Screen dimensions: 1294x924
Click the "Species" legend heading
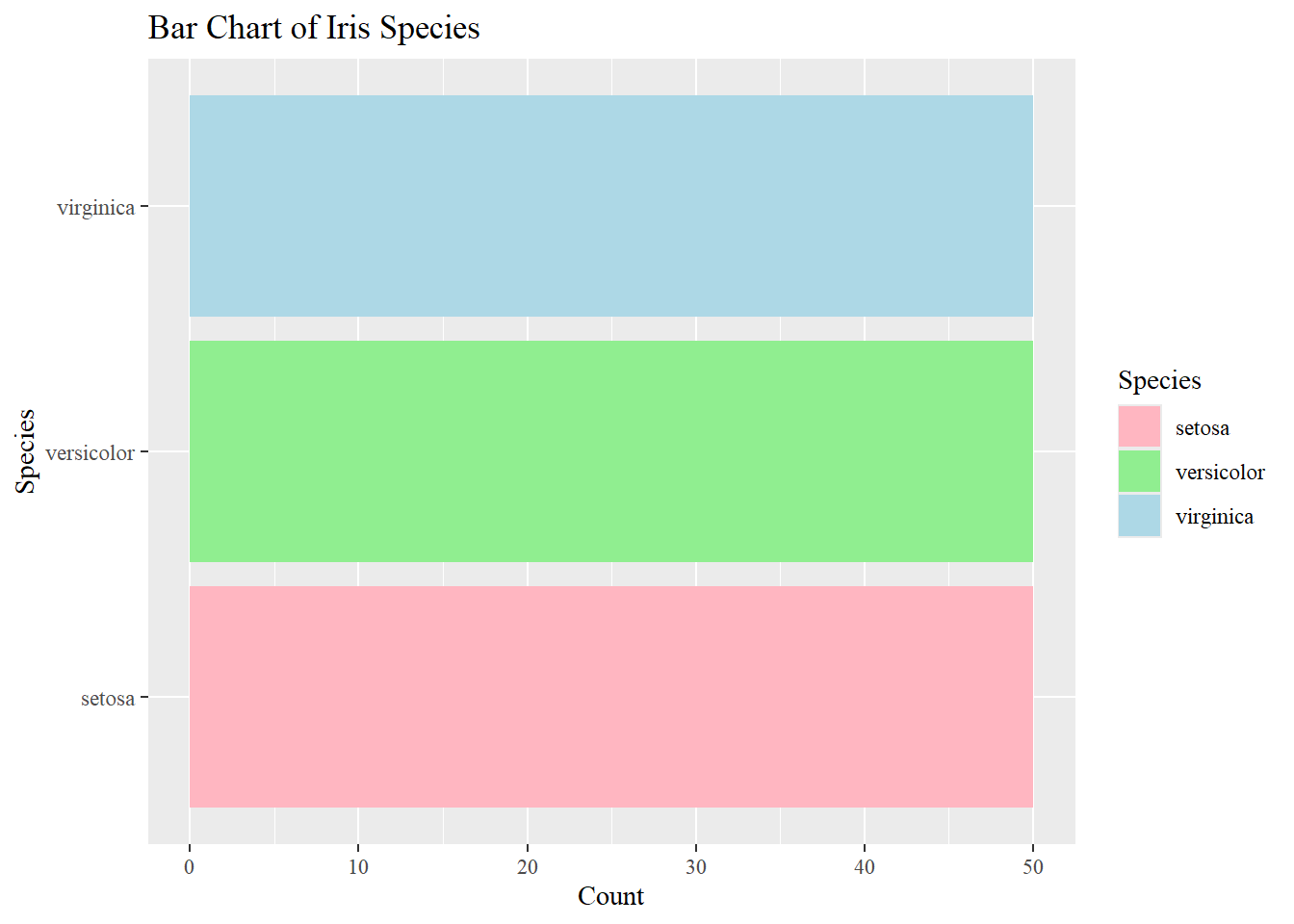tap(1159, 380)
